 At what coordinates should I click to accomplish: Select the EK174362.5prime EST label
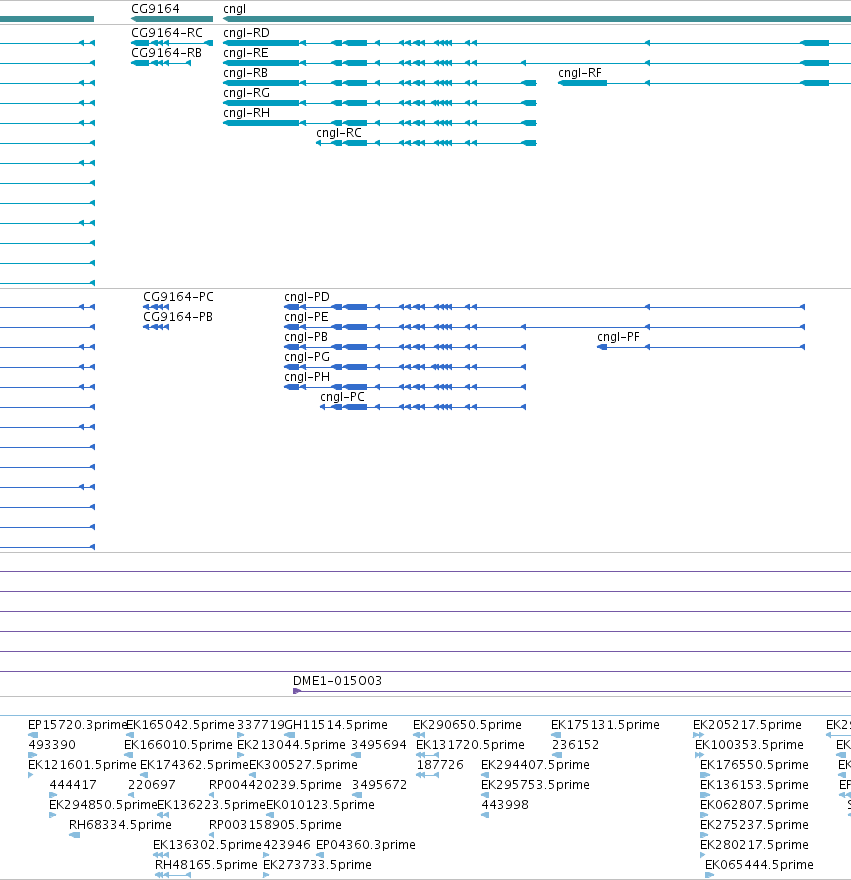pos(194,765)
